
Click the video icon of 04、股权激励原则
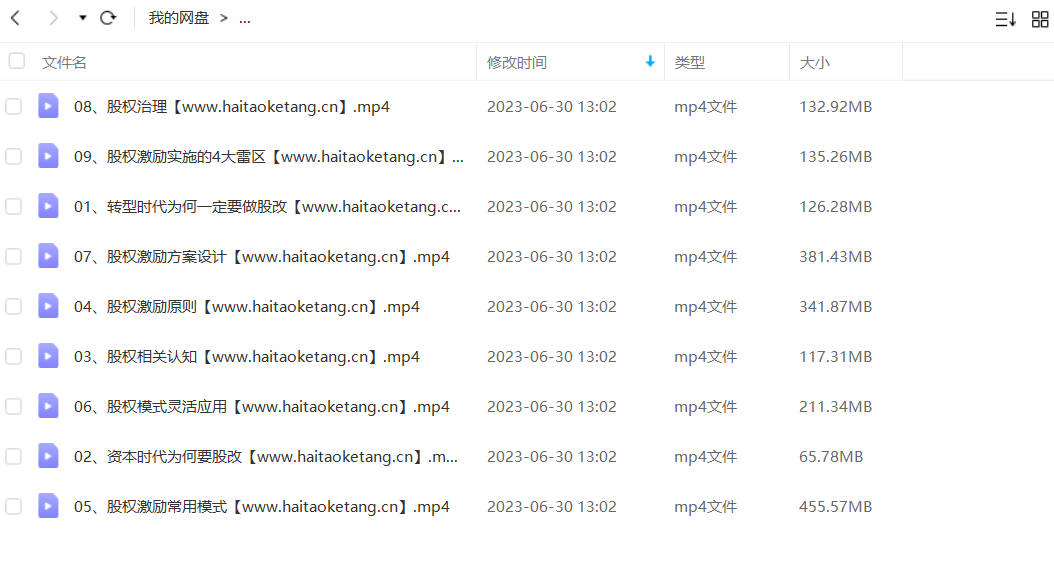48,306
